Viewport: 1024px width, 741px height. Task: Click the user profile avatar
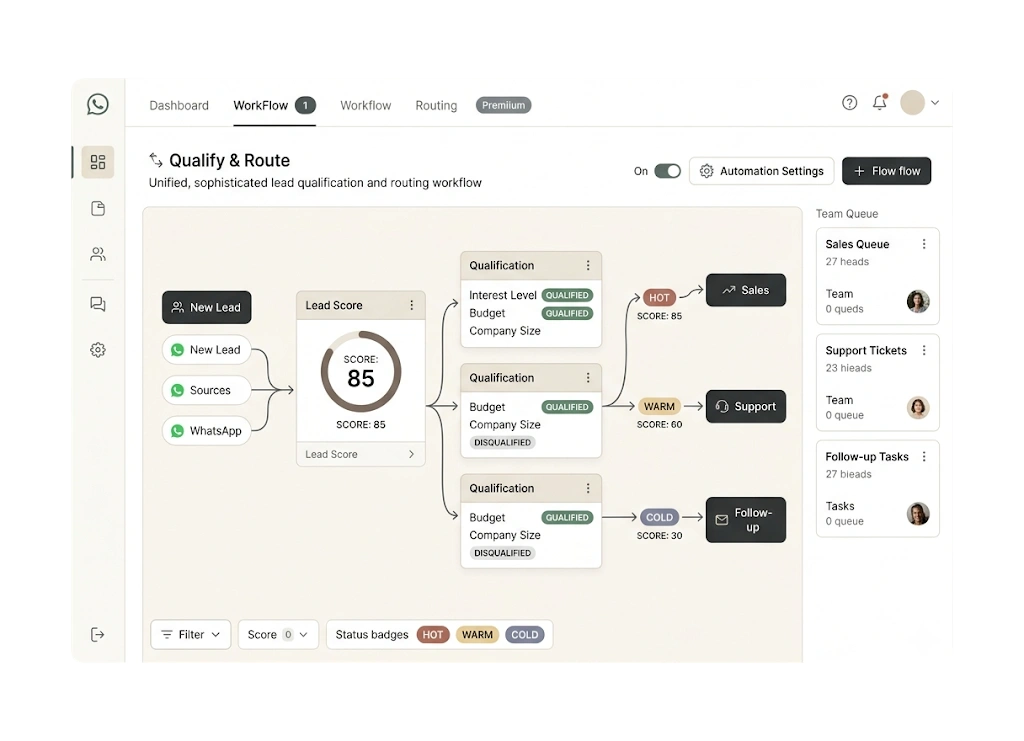click(x=912, y=102)
